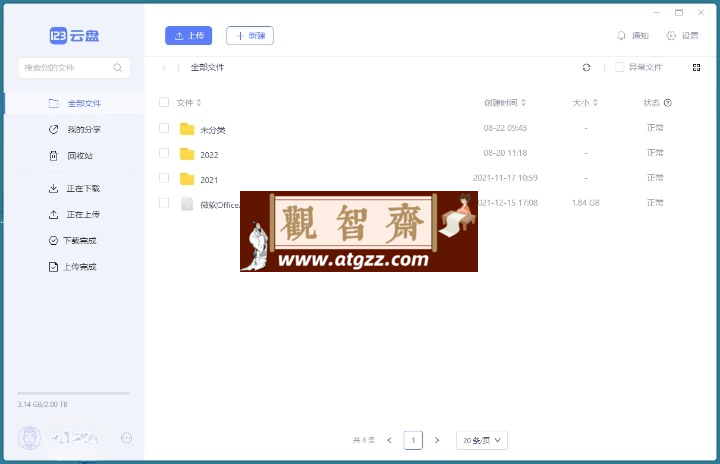Open 全部文件 in the sidebar
This screenshot has height=464, width=720.
point(74,103)
